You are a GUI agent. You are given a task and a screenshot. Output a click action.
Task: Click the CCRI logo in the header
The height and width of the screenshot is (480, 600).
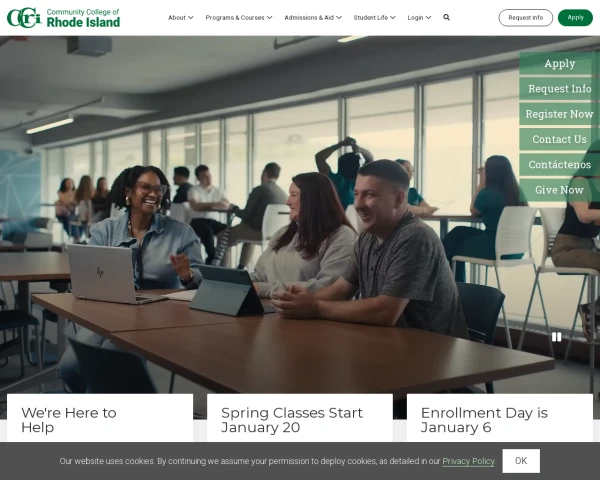click(x=63, y=17)
